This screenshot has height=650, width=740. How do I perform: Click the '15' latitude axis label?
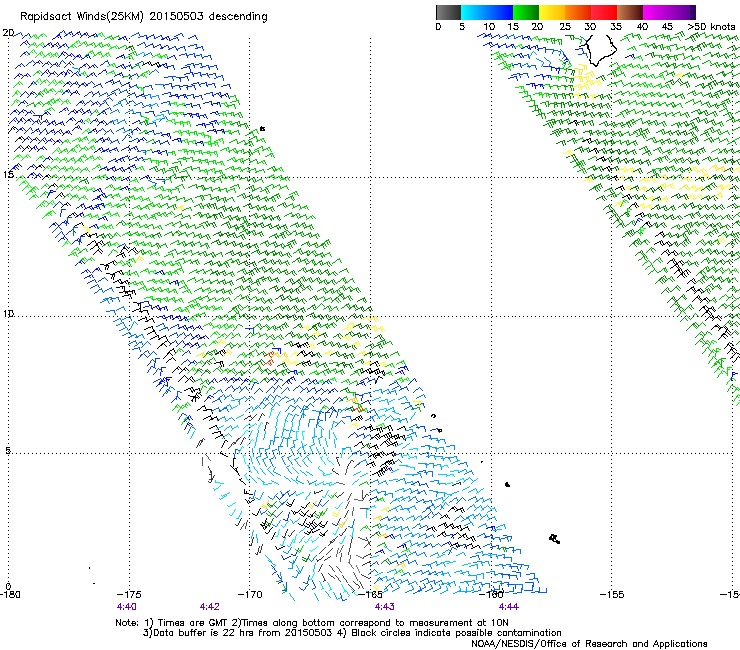click(x=8, y=175)
